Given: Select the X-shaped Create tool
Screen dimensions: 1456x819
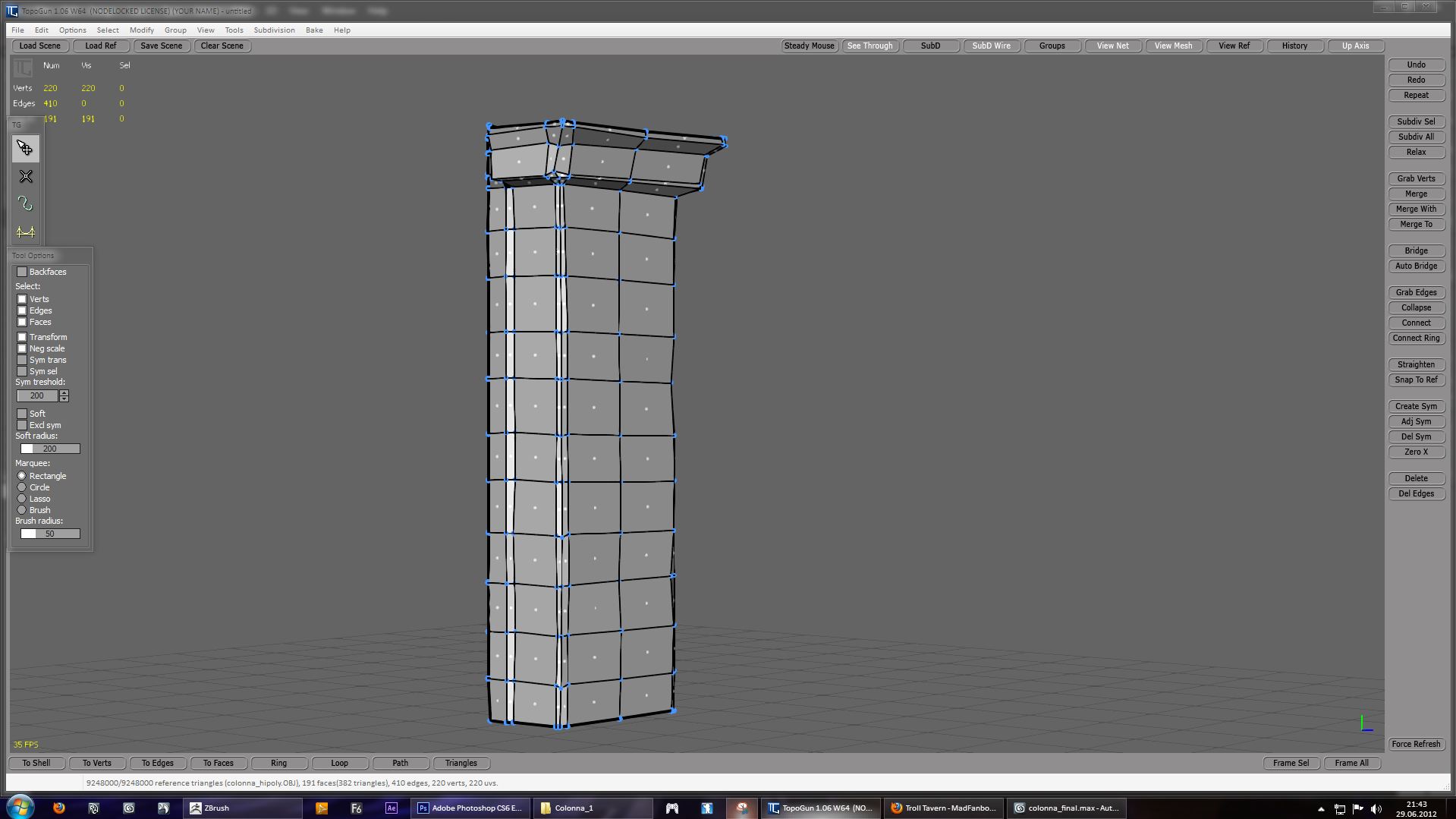Looking at the screenshot, I should [x=25, y=177].
